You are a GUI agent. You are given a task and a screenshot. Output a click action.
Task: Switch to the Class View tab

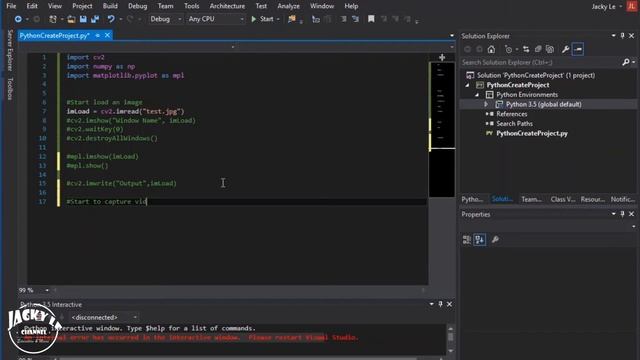click(562, 199)
